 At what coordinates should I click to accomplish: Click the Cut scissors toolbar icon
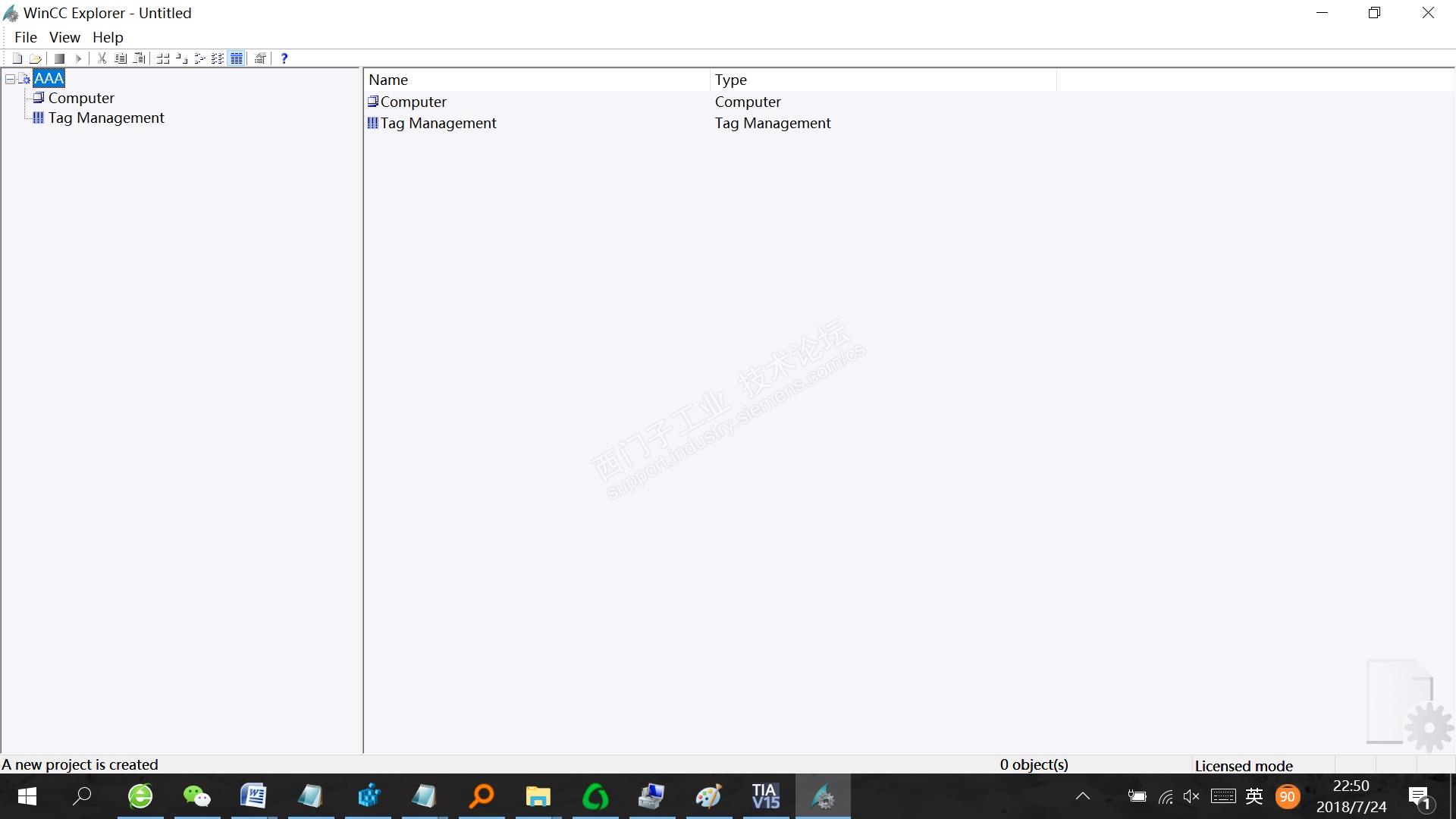coord(102,58)
